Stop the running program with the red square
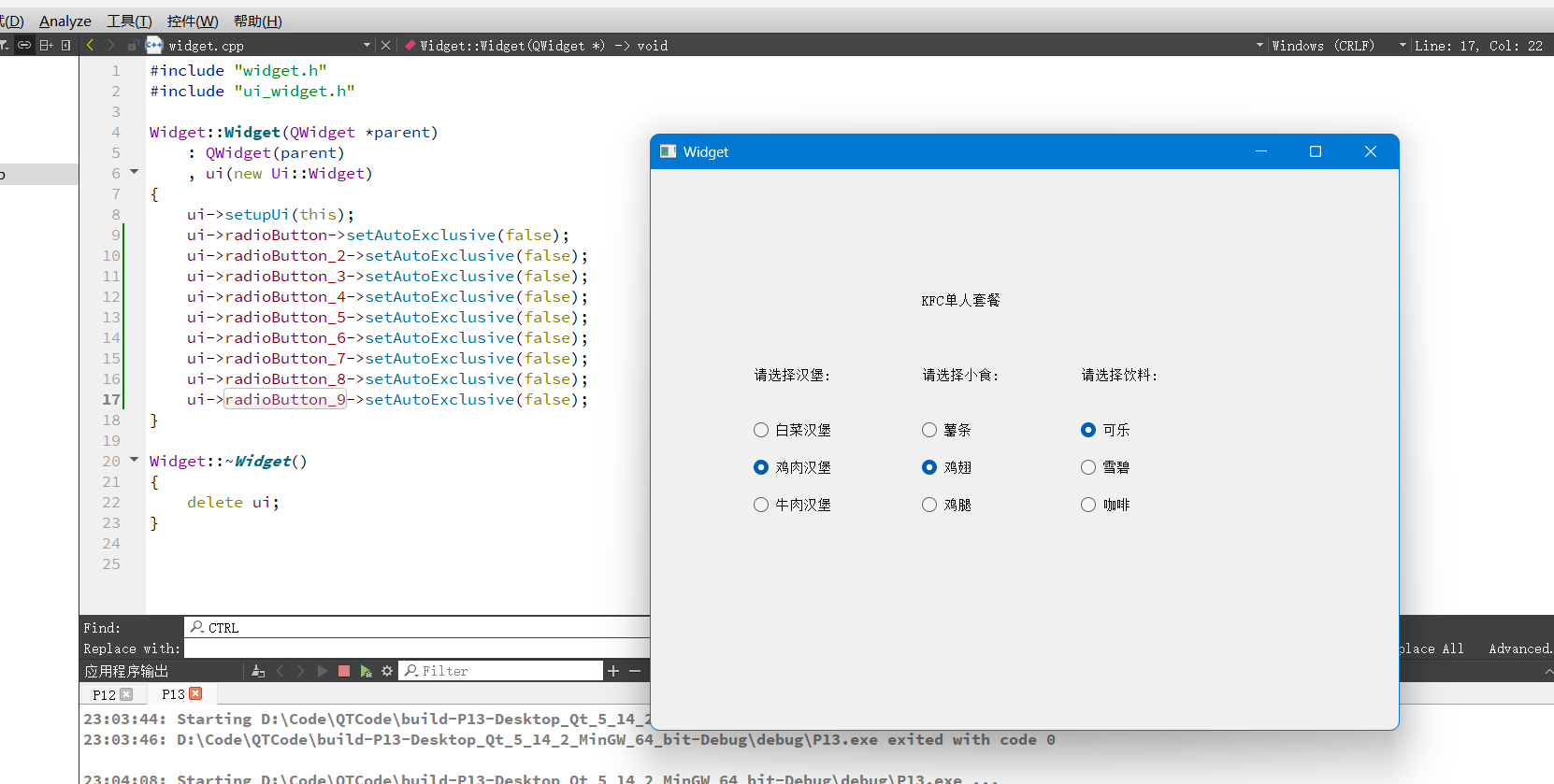The height and width of the screenshot is (784, 1554). point(344,671)
